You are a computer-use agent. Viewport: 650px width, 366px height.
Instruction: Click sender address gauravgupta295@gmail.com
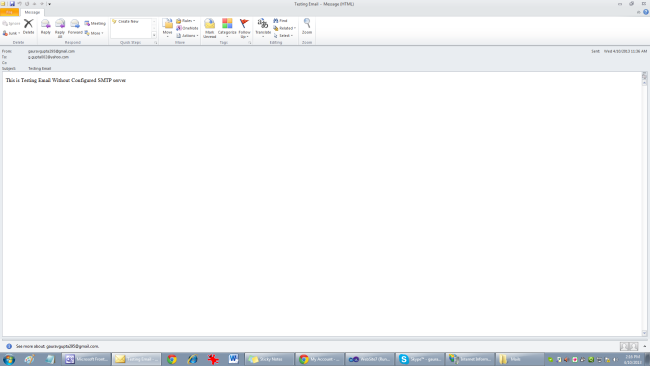tap(51, 51)
